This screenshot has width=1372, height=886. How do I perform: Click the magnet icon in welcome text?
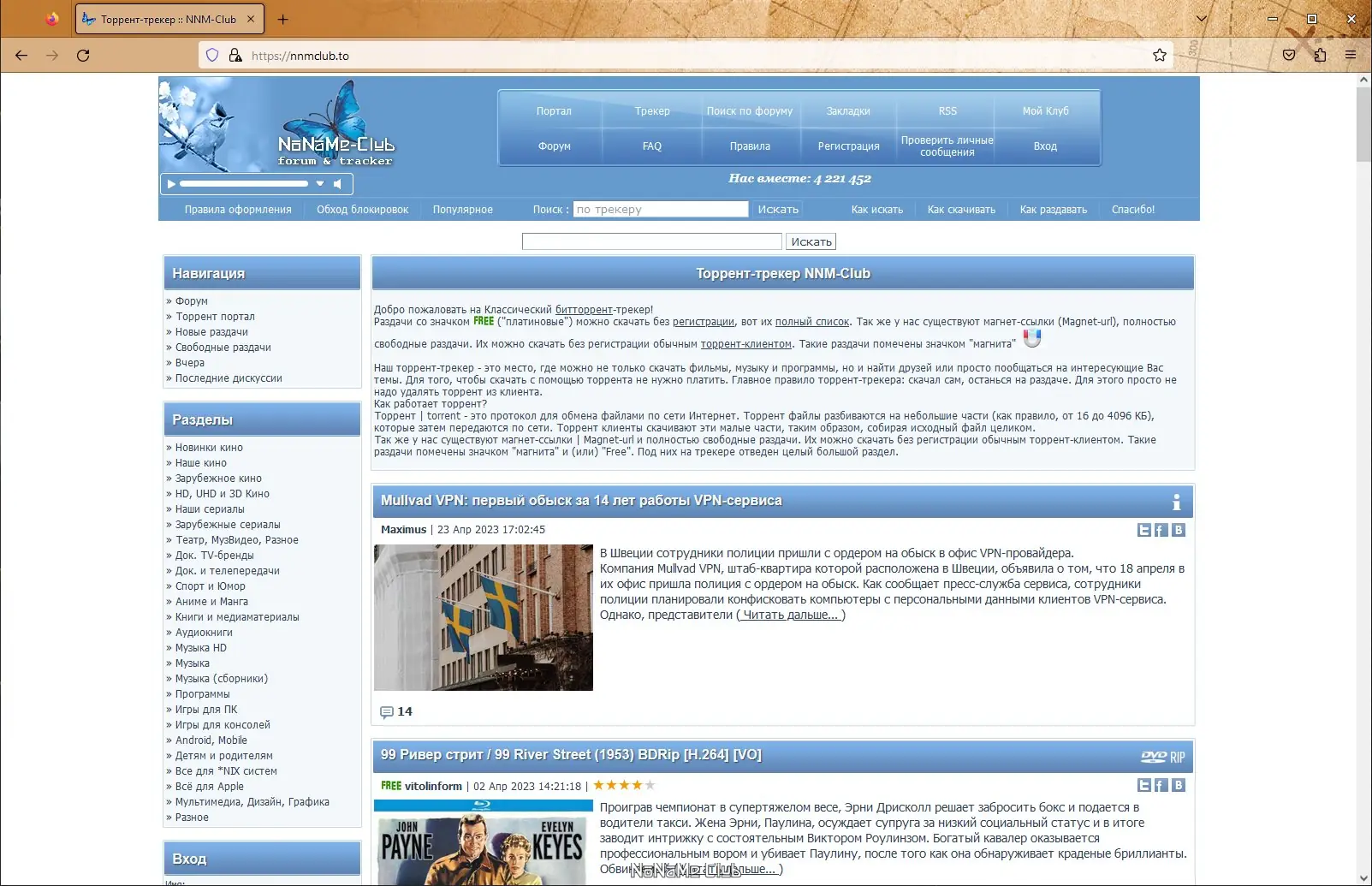coord(1032,339)
